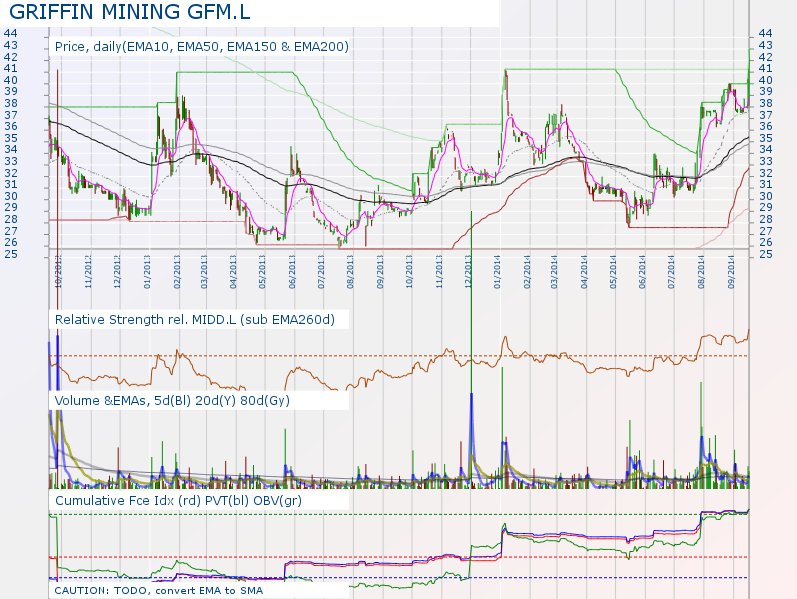Click price 30 on the left axis
The image size is (797, 599).
click(x=11, y=196)
